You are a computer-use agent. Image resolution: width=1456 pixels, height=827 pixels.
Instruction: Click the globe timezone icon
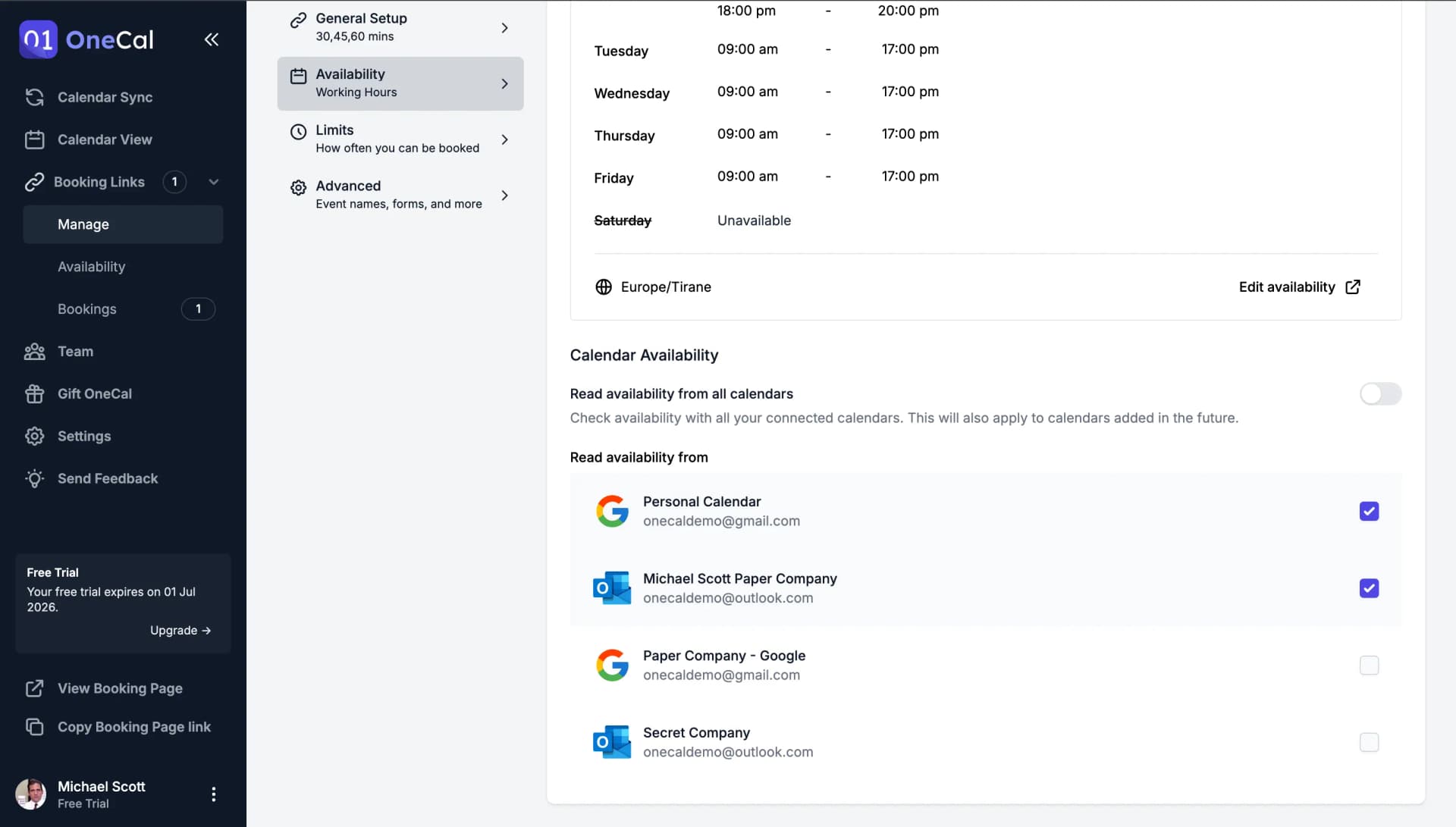pos(604,287)
